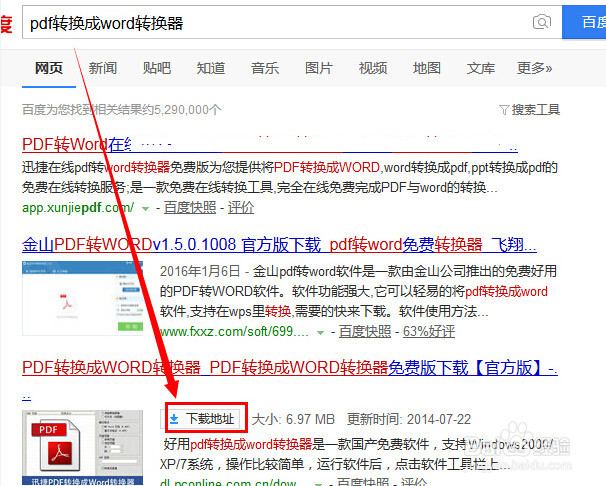Visit the www.fxxz.com/soft/699 URL link
The width and height of the screenshot is (606, 486).
234,331
